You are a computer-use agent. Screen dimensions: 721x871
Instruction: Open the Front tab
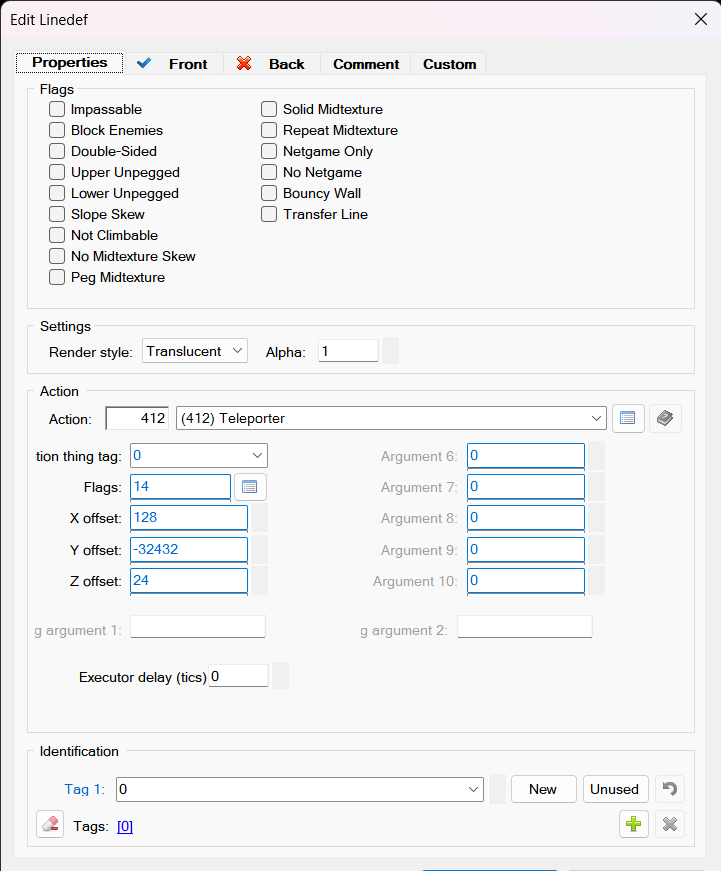pos(174,64)
